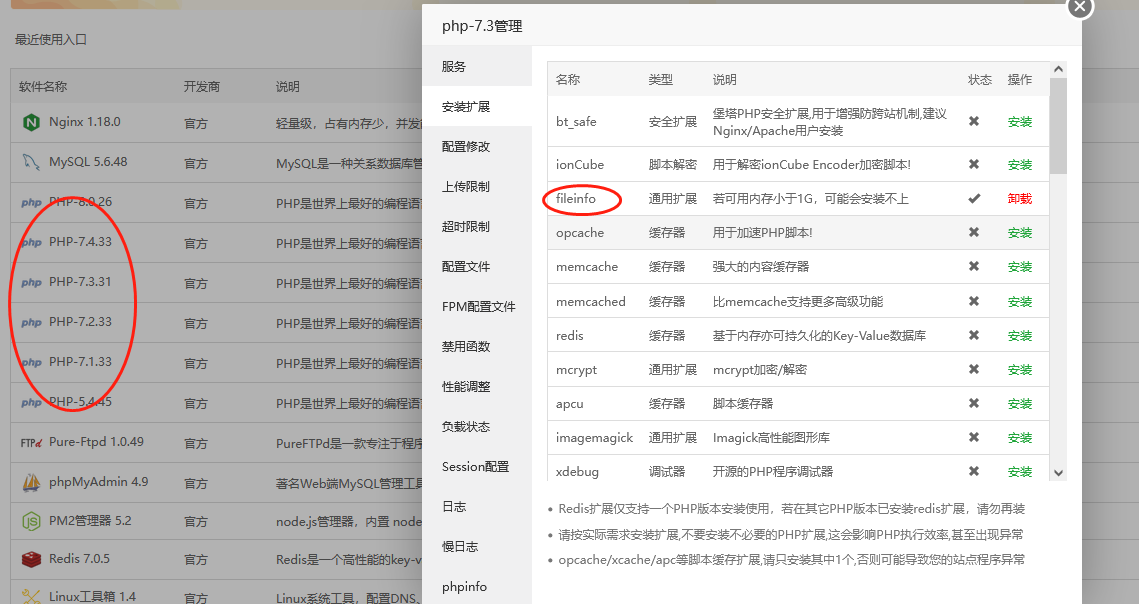Screen dimensions: 1139x604
Task: Click the 名称 column header in dialog
Action: click(x=568, y=79)
